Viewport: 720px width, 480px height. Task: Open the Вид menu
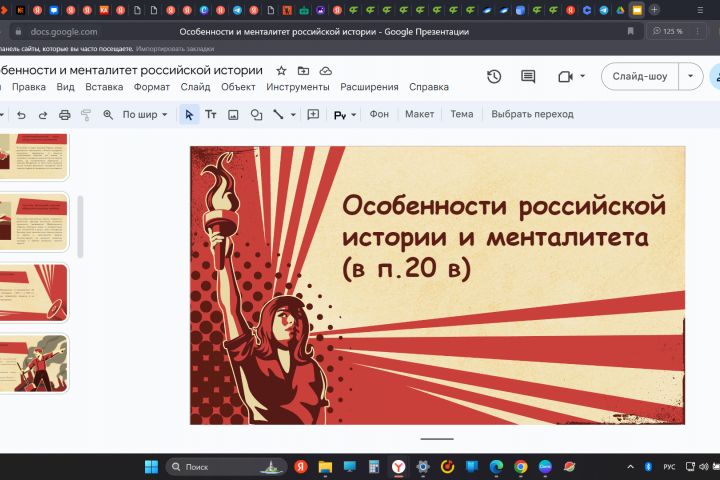66,87
